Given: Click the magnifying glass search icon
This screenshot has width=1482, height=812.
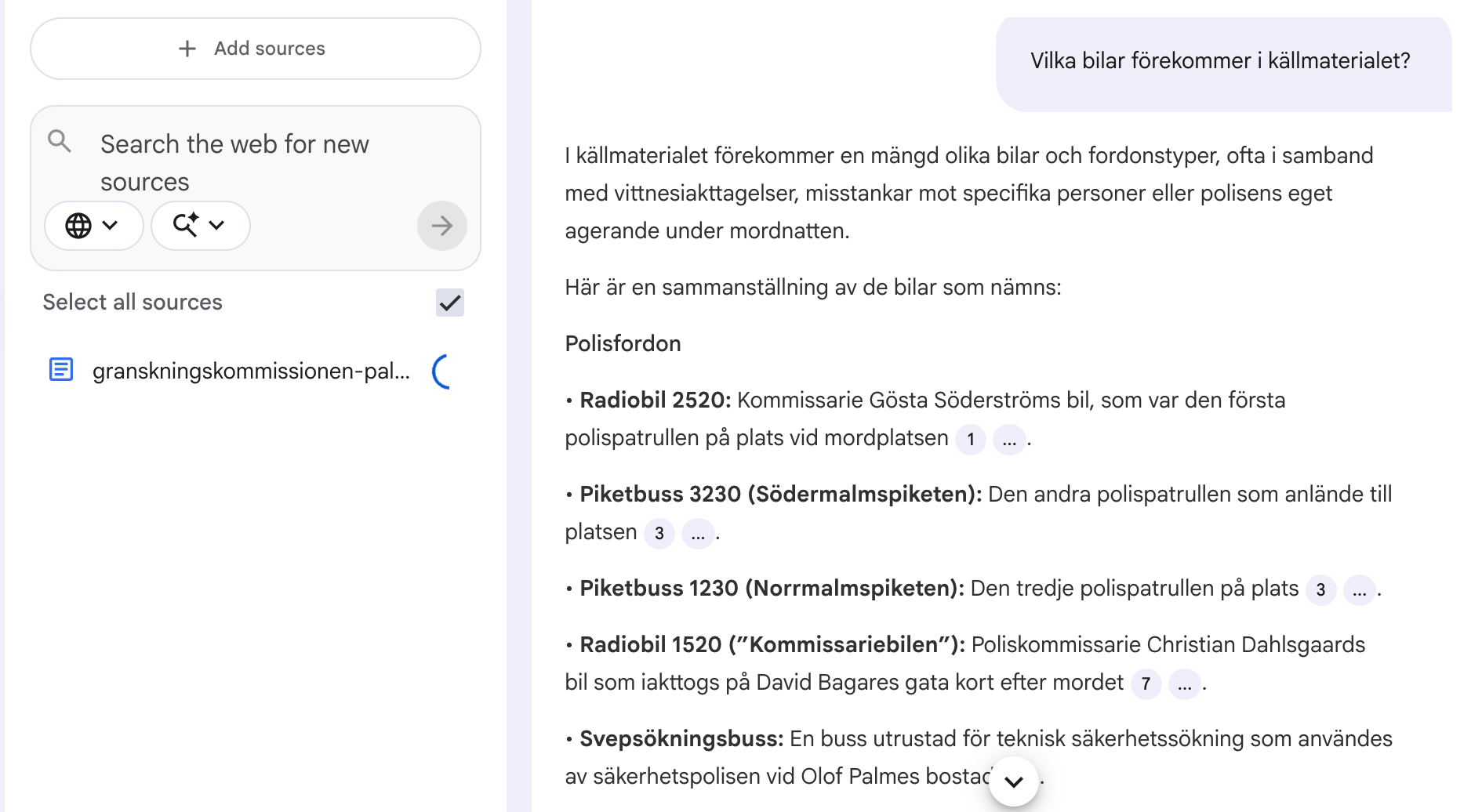Looking at the screenshot, I should pyautogui.click(x=60, y=141).
